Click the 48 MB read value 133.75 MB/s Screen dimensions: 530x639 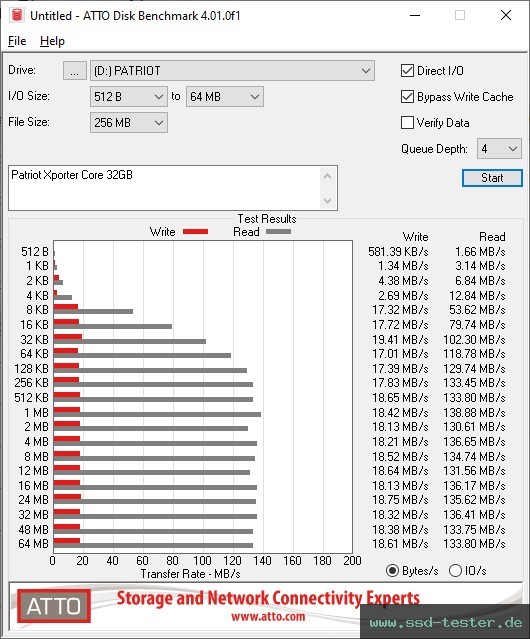coord(474,529)
